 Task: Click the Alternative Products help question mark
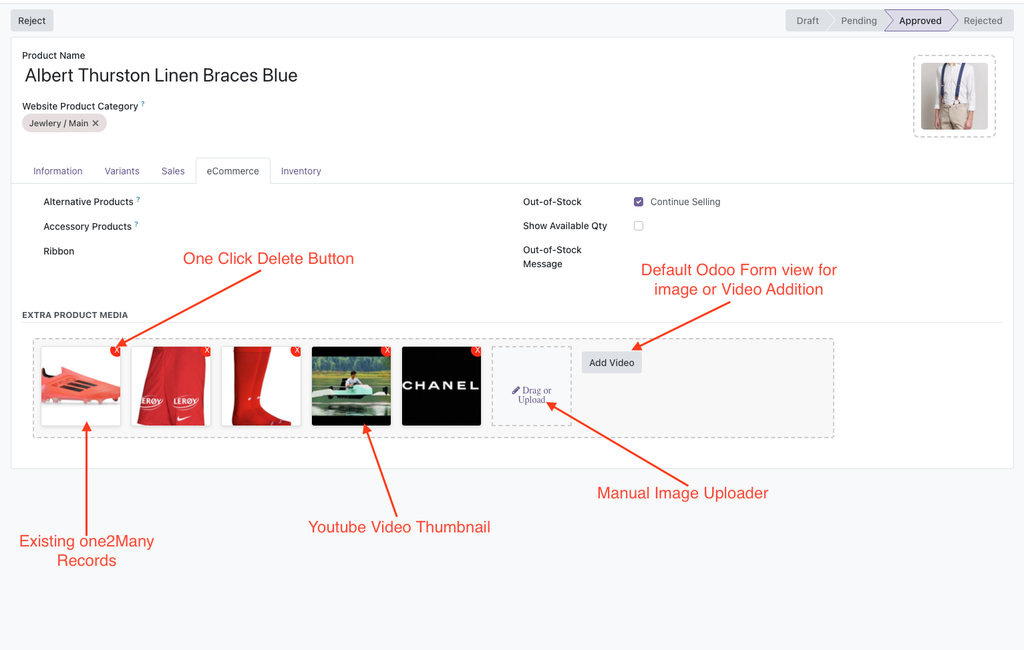137,199
